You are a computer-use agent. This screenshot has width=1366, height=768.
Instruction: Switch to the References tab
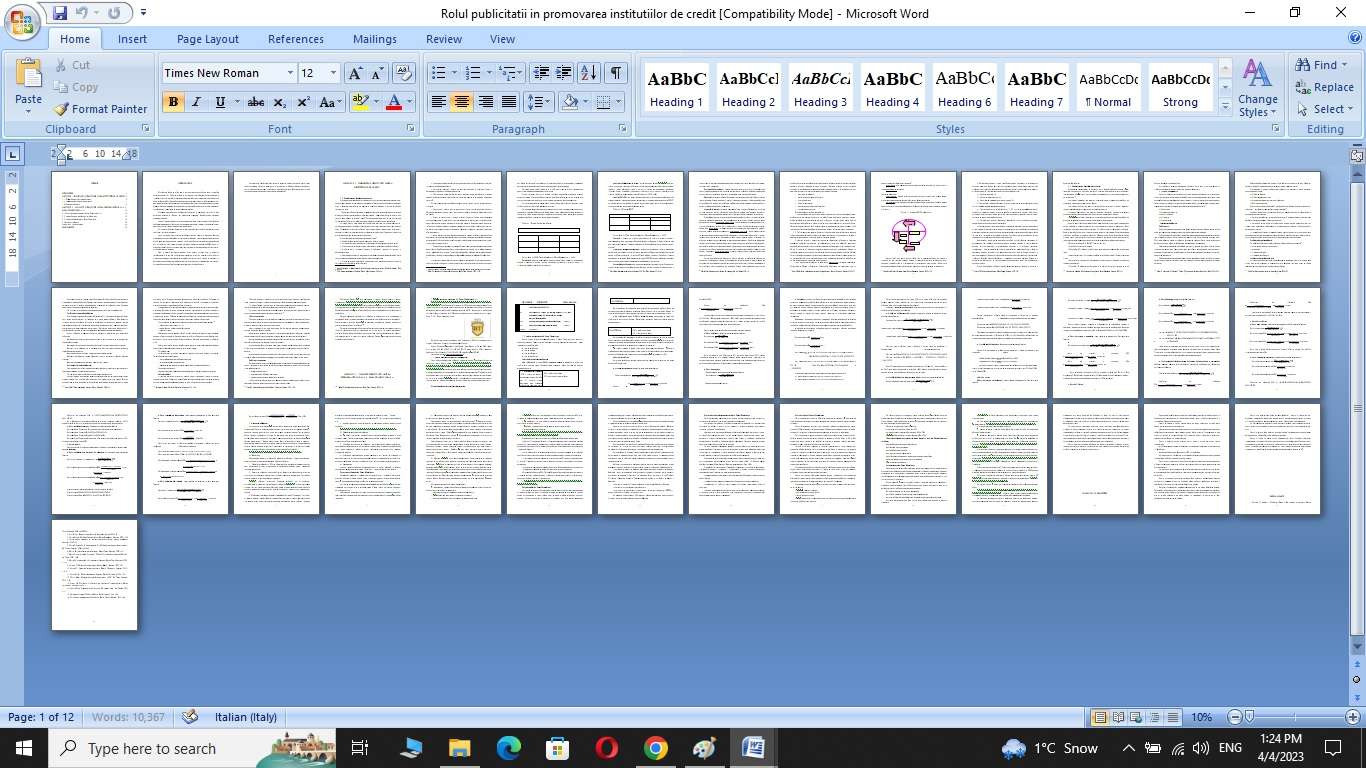pos(295,39)
